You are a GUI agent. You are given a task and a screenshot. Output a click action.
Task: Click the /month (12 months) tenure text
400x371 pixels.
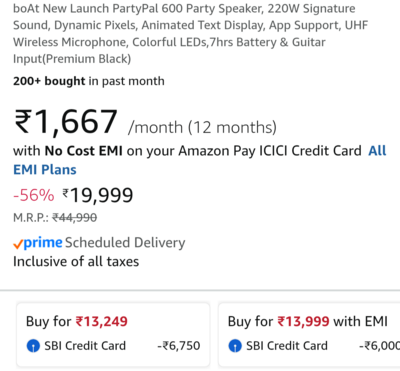point(202,127)
